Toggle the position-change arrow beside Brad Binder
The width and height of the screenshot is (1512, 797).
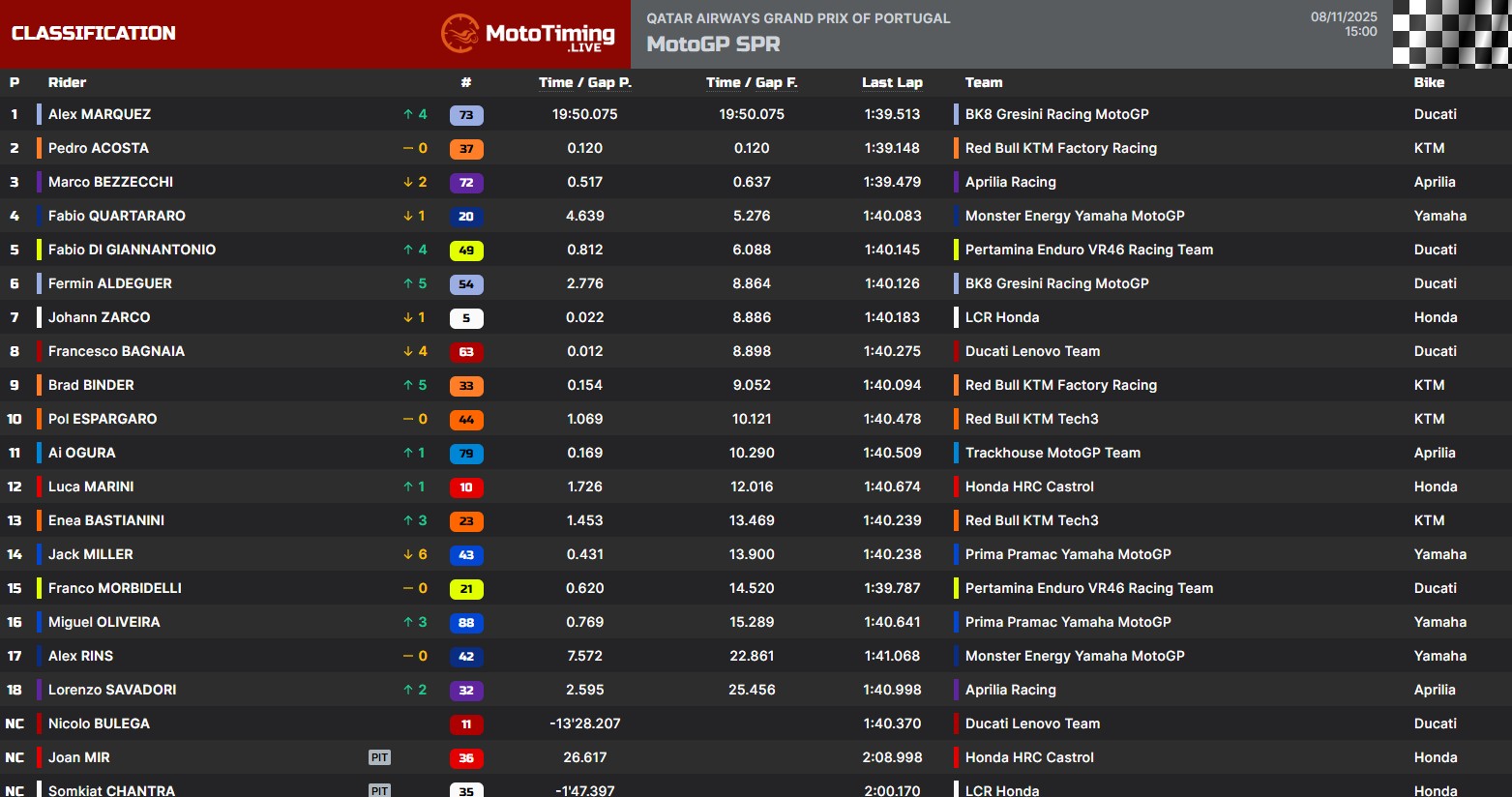point(414,385)
